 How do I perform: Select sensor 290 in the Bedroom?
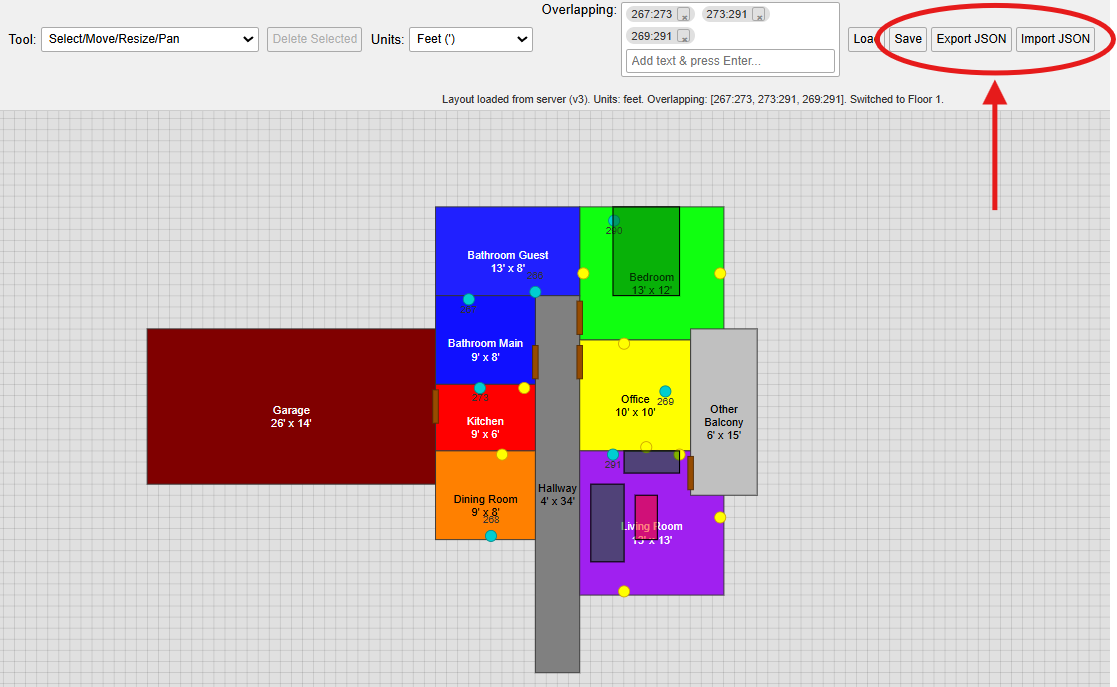click(614, 221)
